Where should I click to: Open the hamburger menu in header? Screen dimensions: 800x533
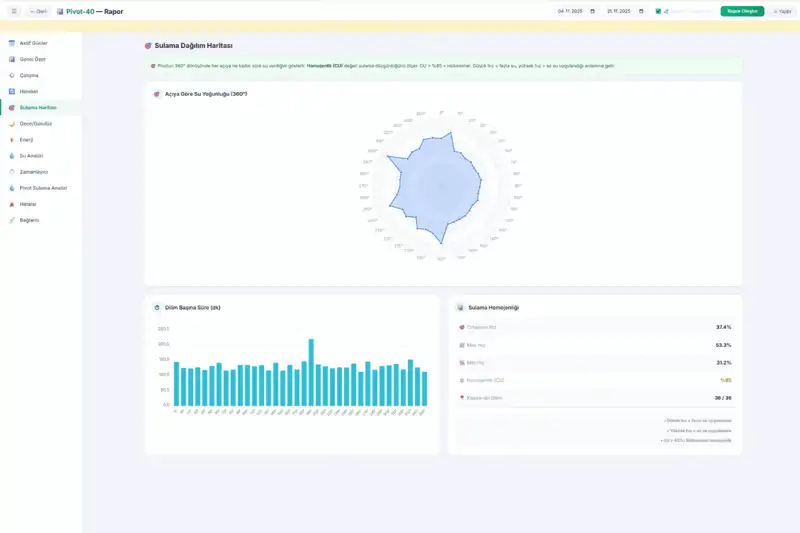[14, 11]
